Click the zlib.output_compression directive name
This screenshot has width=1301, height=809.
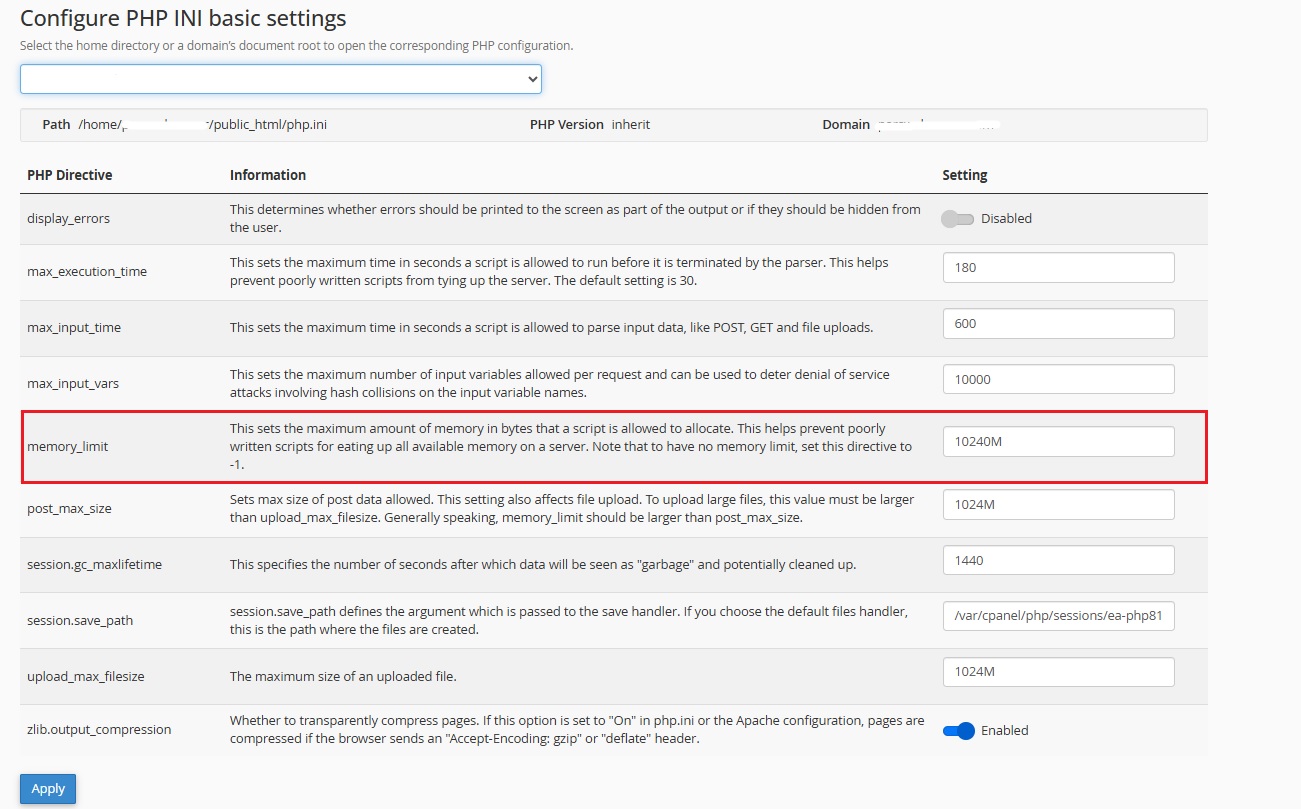pyautogui.click(x=99, y=730)
